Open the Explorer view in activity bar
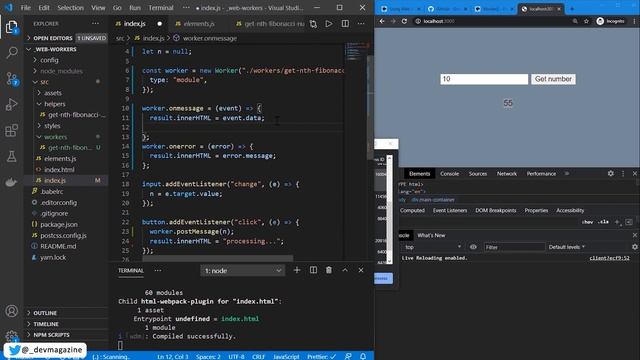The width and height of the screenshot is (640, 360). click(12, 27)
